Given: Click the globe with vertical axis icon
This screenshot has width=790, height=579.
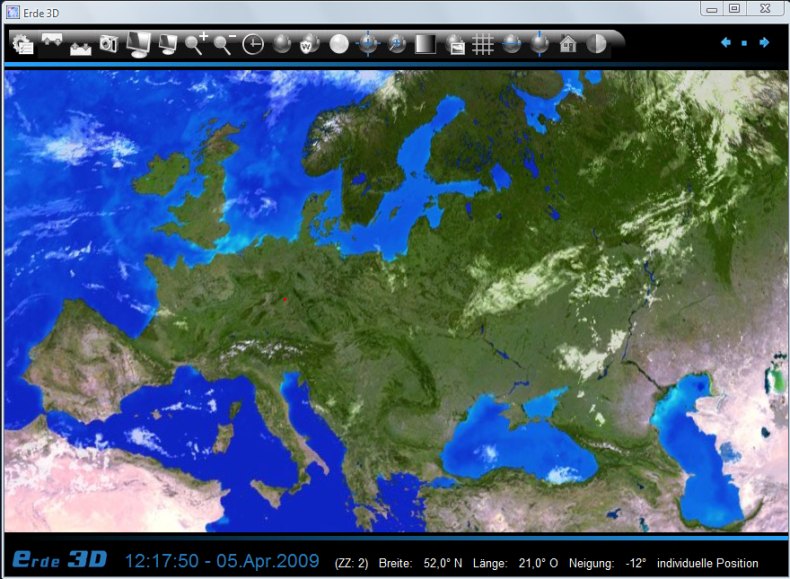Looking at the screenshot, I should pos(540,44).
